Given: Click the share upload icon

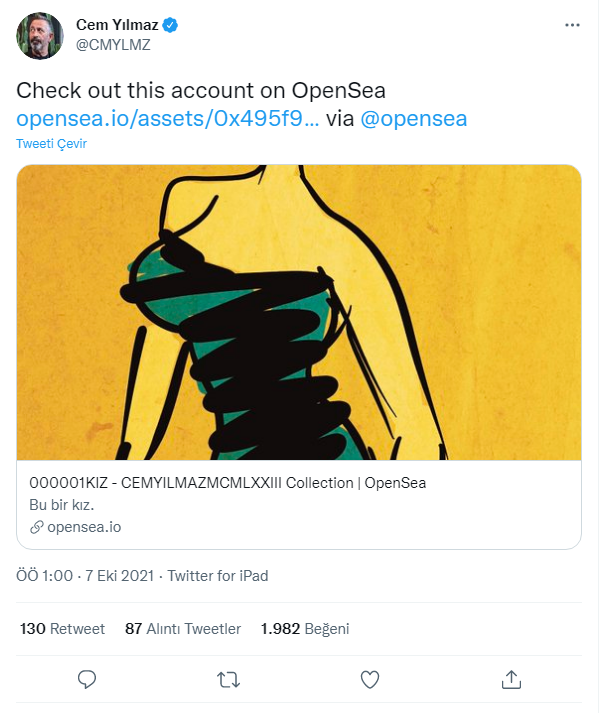Looking at the screenshot, I should point(511,680).
